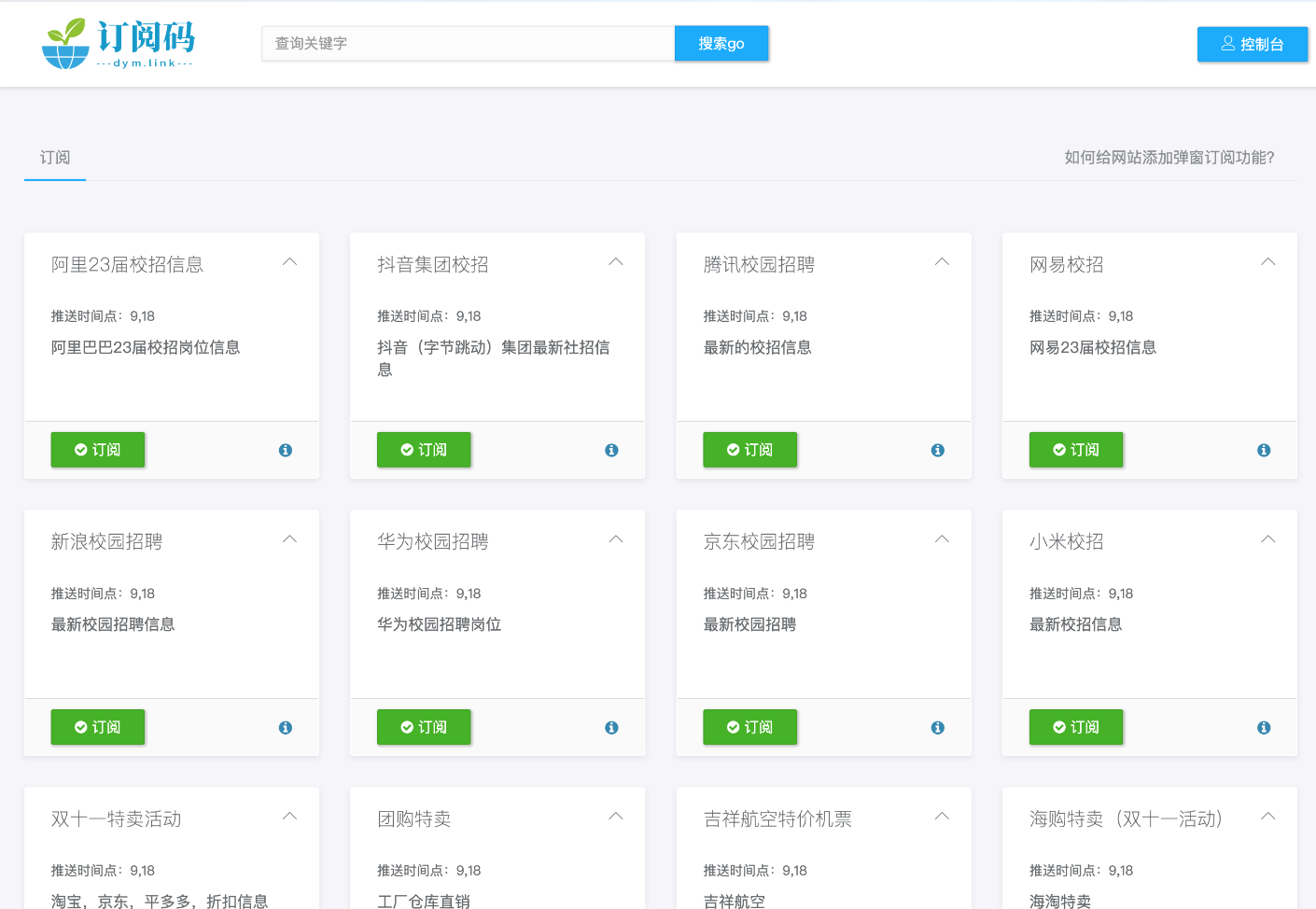Click description 阿里巴巴23届校招岗位信息
The height and width of the screenshot is (909, 1316).
[x=146, y=347]
